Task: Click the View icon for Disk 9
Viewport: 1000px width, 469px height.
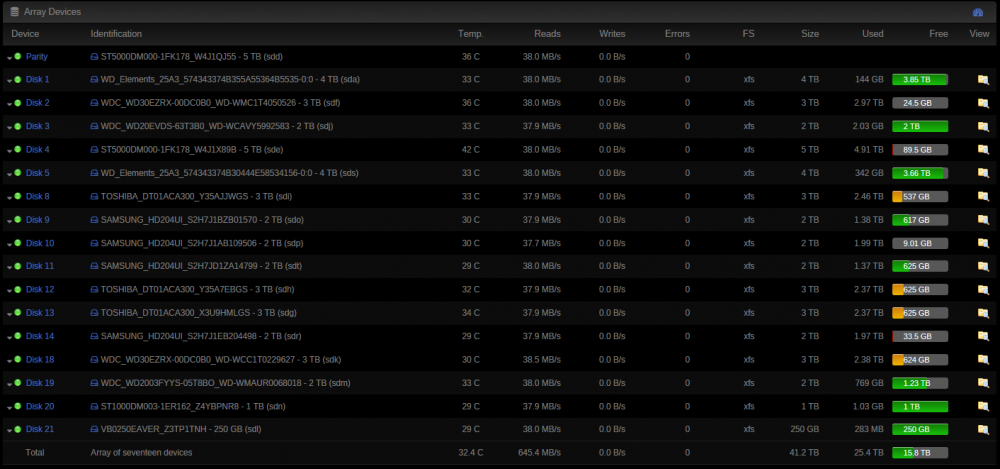Action: tap(983, 220)
